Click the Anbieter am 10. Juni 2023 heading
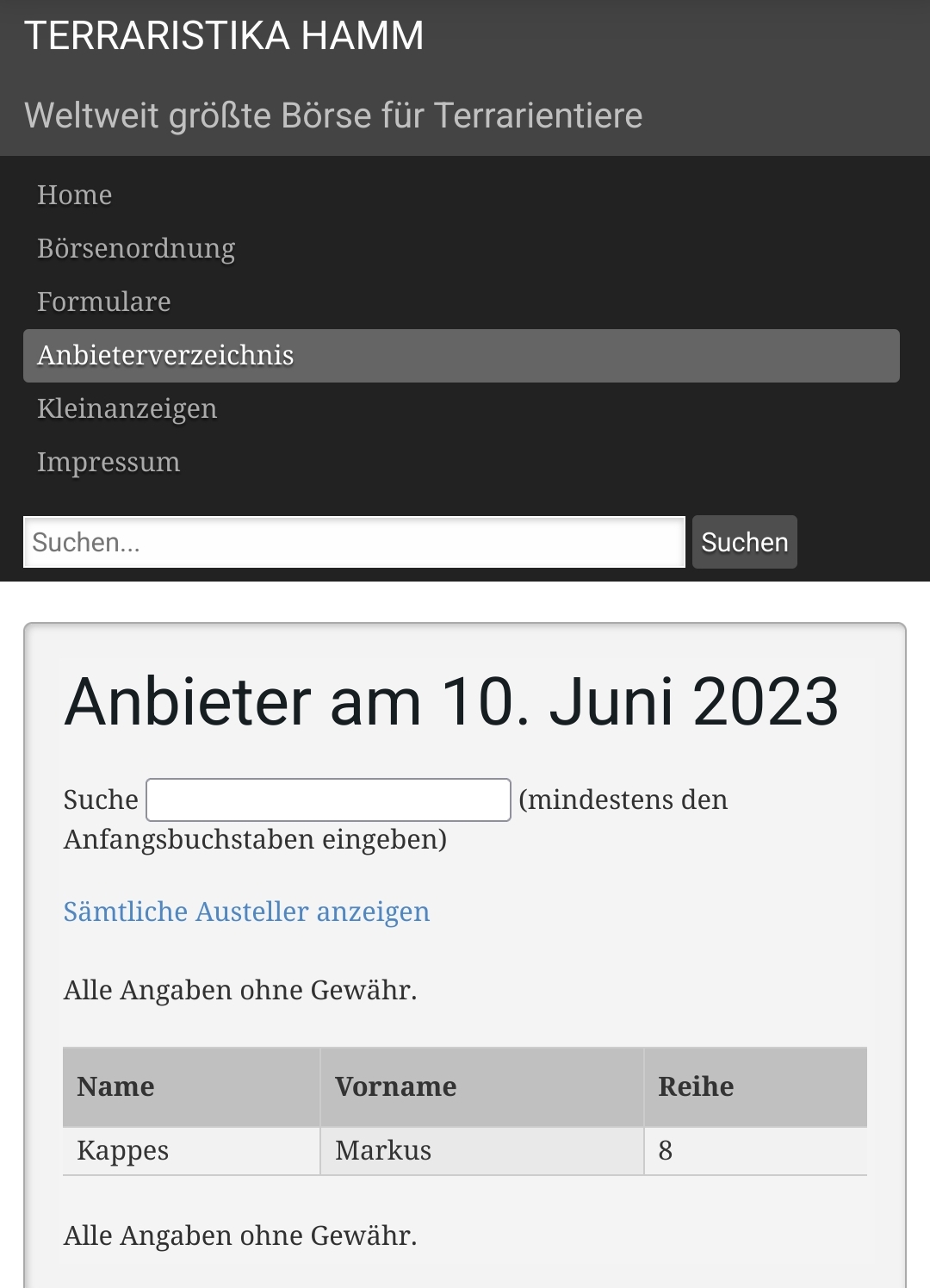Image resolution: width=930 pixels, height=1288 pixels. coord(451,701)
